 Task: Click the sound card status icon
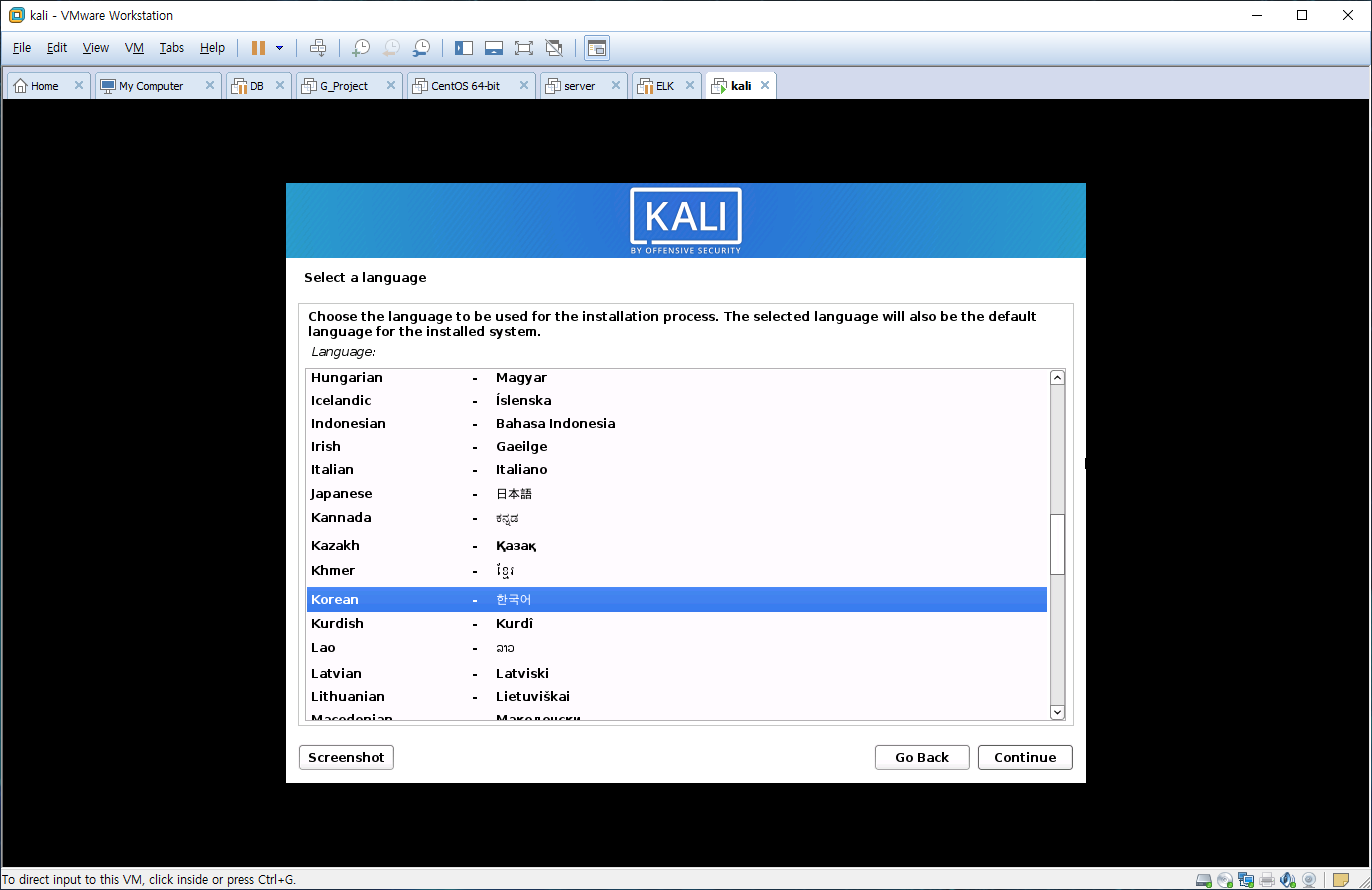coord(1288,880)
